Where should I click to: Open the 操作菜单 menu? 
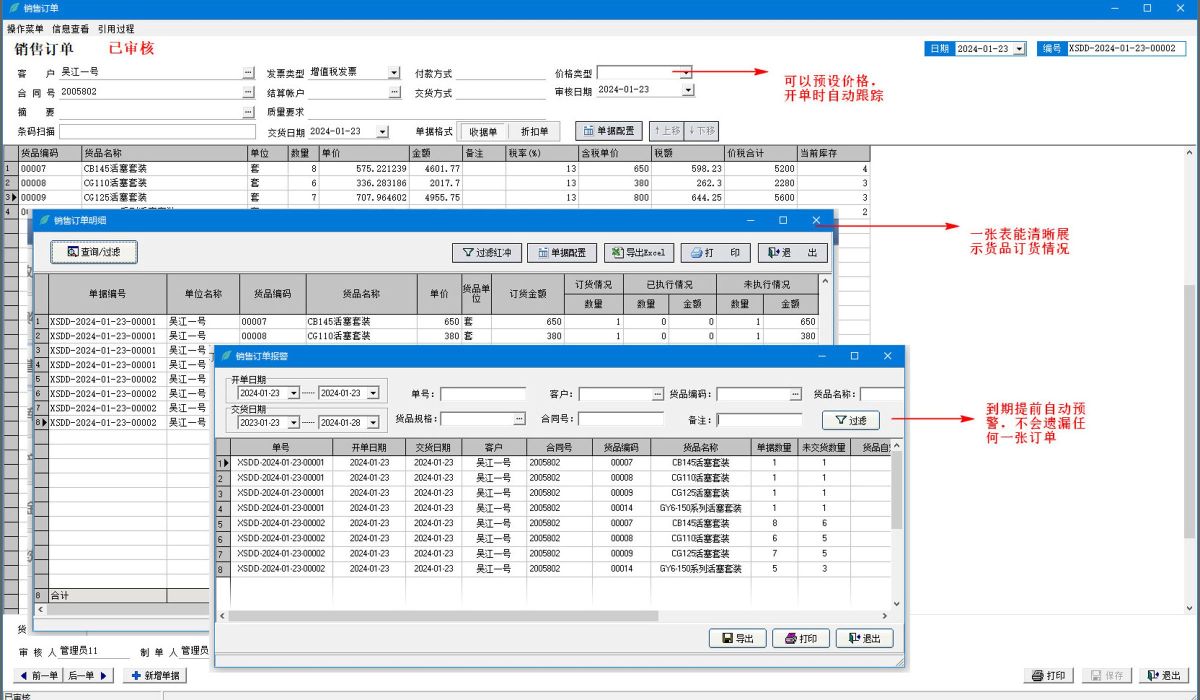click(25, 29)
